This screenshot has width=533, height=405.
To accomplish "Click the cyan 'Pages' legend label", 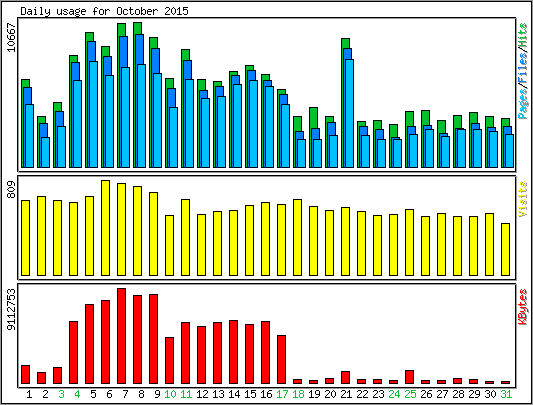I will [523, 103].
